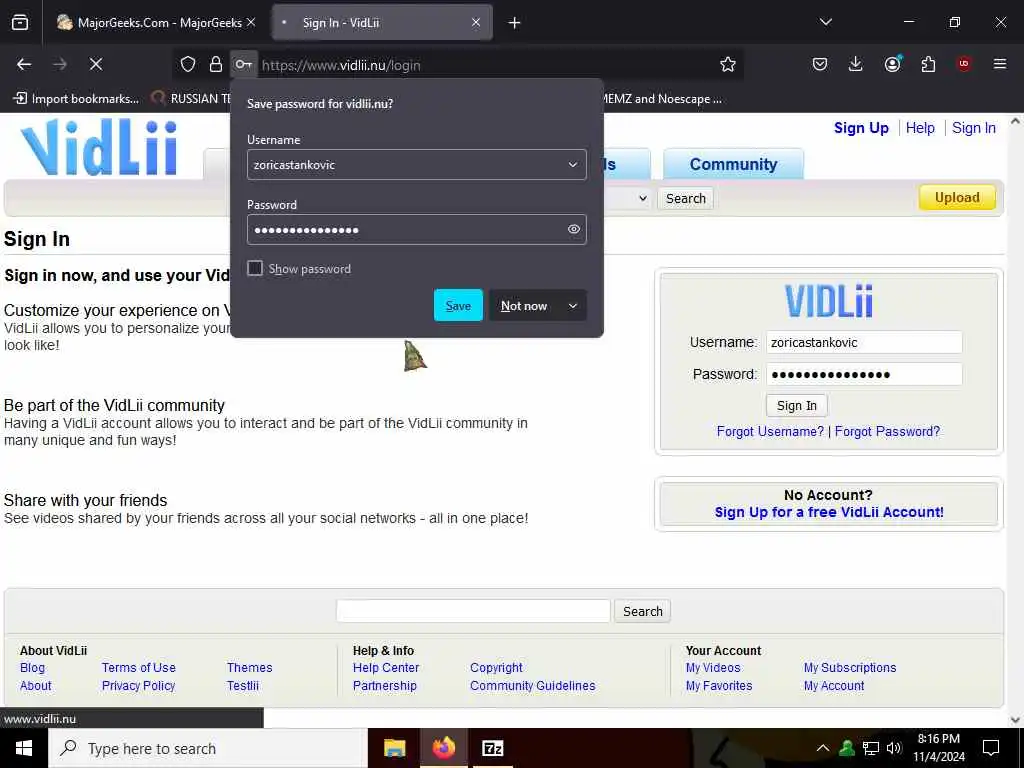1024x768 pixels.
Task: Click Not now in password prompt
Action: (x=524, y=306)
